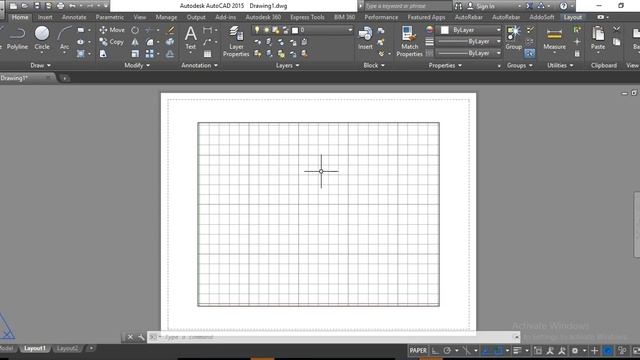
Task: Open Layer Properties manager
Action: pos(236,41)
